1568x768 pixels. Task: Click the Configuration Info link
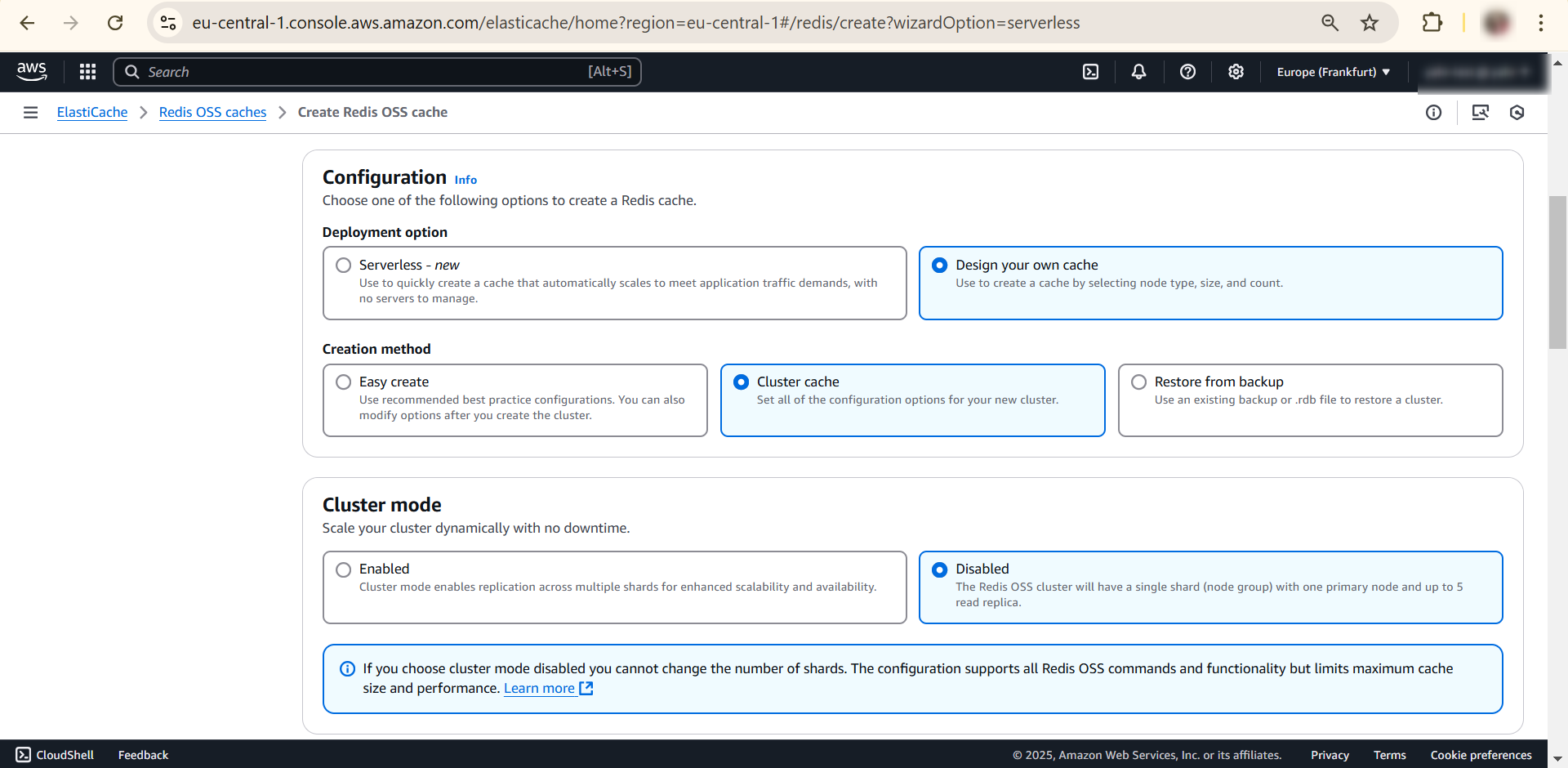pyautogui.click(x=465, y=180)
